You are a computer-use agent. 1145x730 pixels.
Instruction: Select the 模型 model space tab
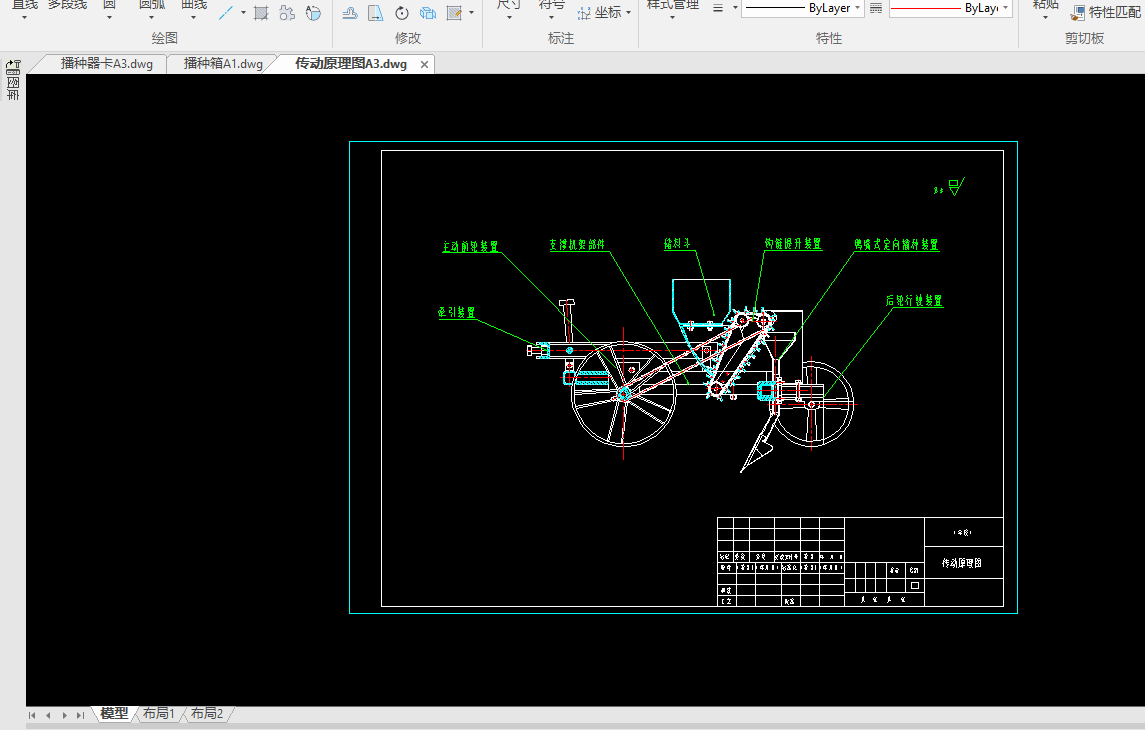tap(115, 714)
